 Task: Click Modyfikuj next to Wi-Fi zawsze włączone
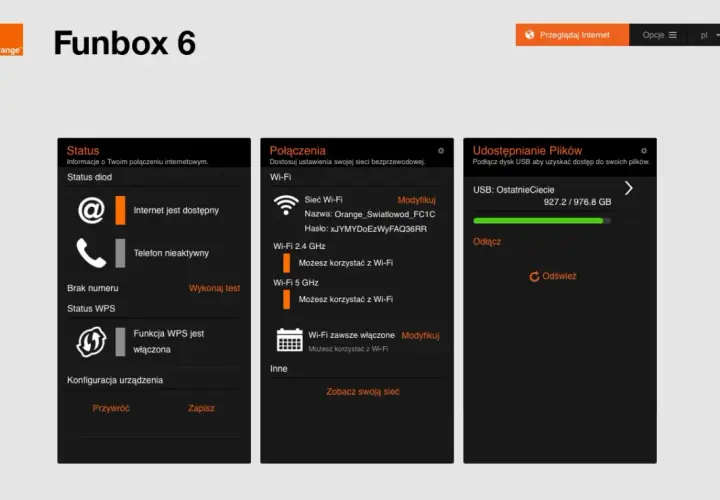pos(420,336)
